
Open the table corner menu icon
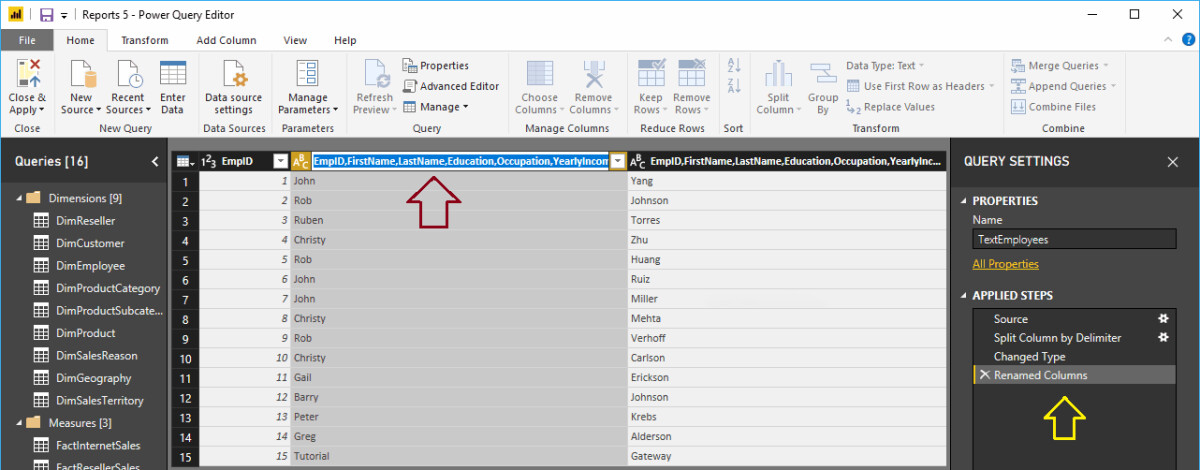(x=184, y=161)
